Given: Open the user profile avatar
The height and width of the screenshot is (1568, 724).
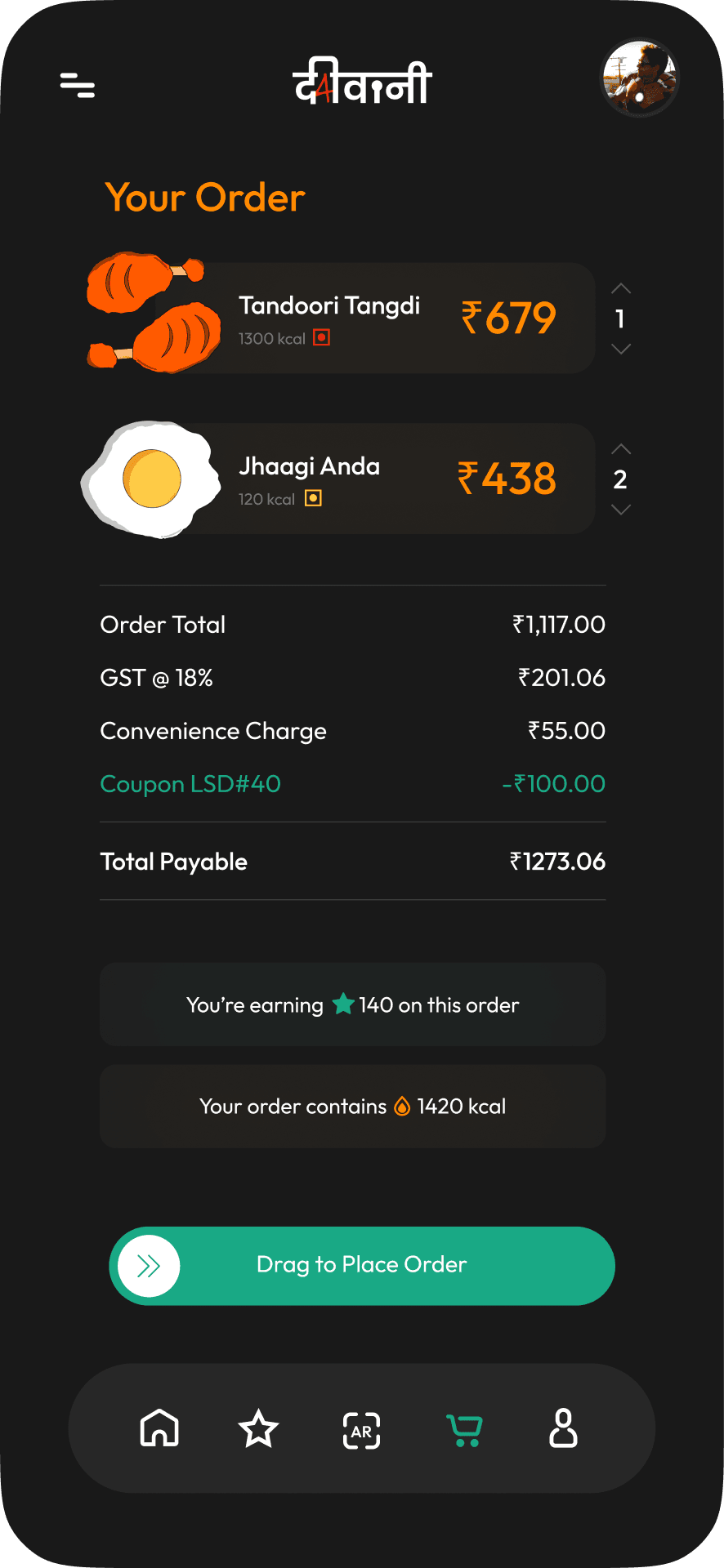Looking at the screenshot, I should tap(640, 78).
